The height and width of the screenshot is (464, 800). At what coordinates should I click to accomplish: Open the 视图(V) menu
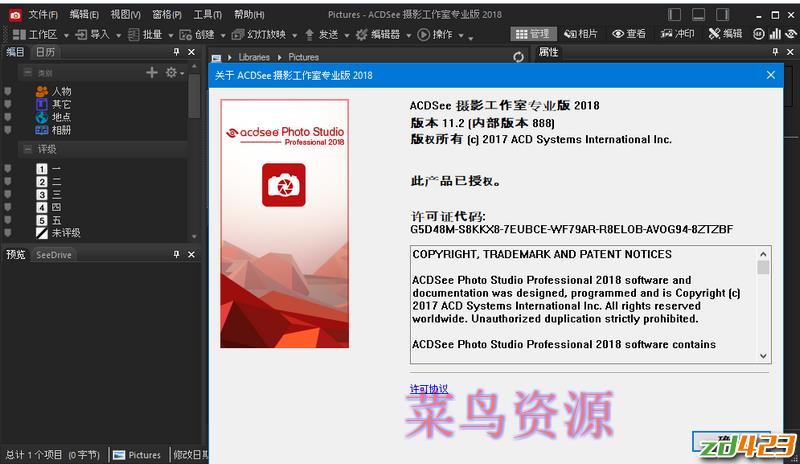coord(126,15)
